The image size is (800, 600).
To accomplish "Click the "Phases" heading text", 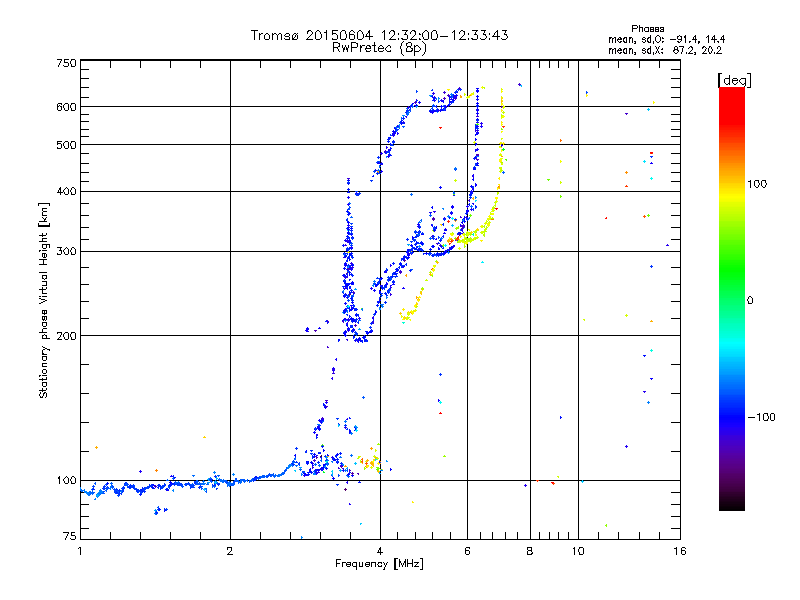I will [x=647, y=29].
